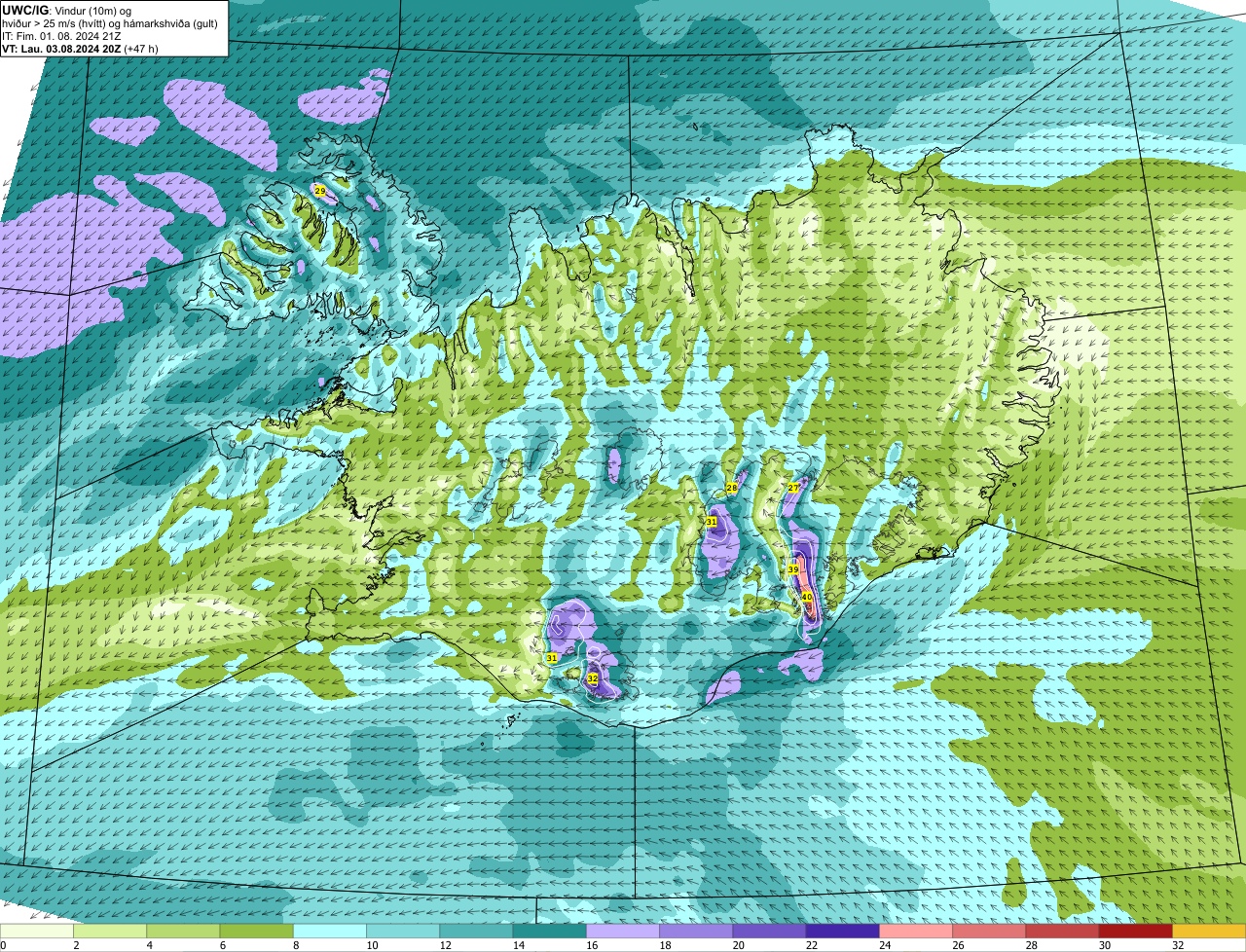Image resolution: width=1246 pixels, height=952 pixels.
Task: Click the initial time 'IT: Fim. 01. 08. 2024 21Z'
Action: click(x=61, y=36)
